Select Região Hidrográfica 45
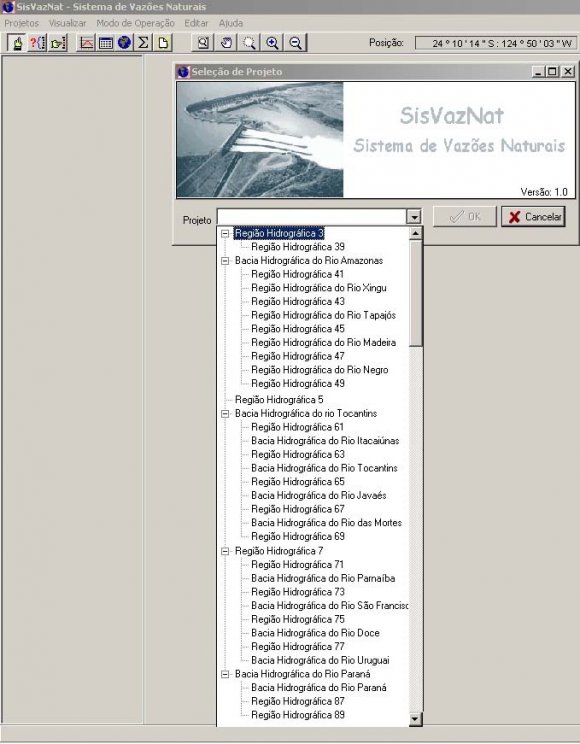This screenshot has height=744, width=580. pos(298,329)
